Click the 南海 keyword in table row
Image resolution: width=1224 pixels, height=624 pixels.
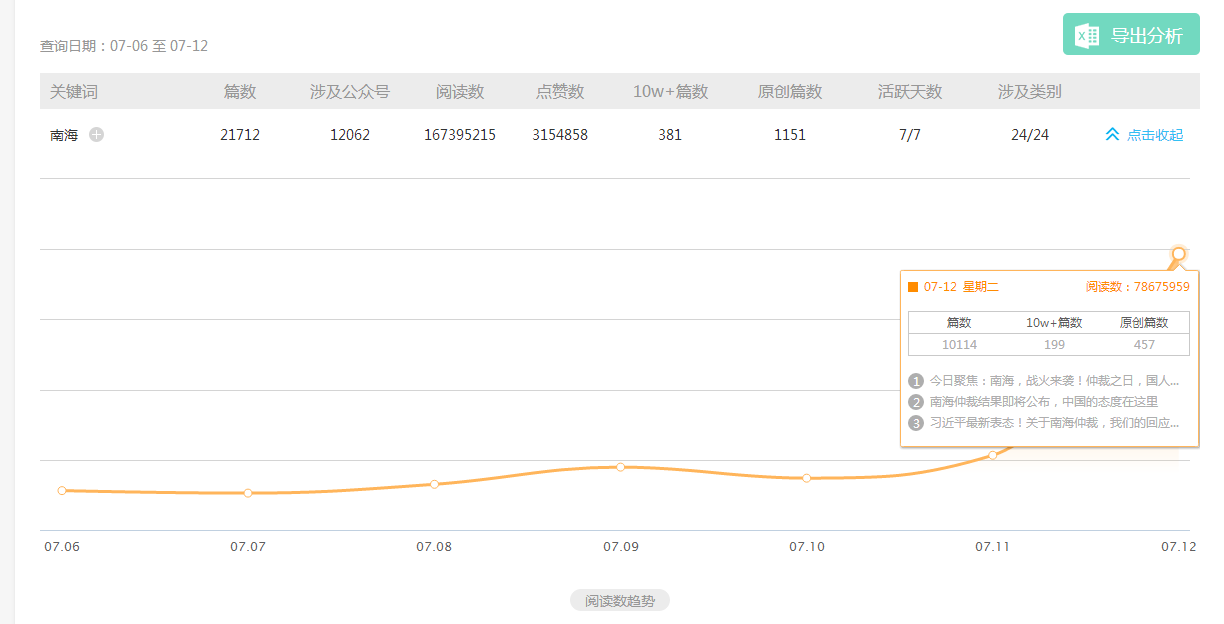pyautogui.click(x=64, y=135)
